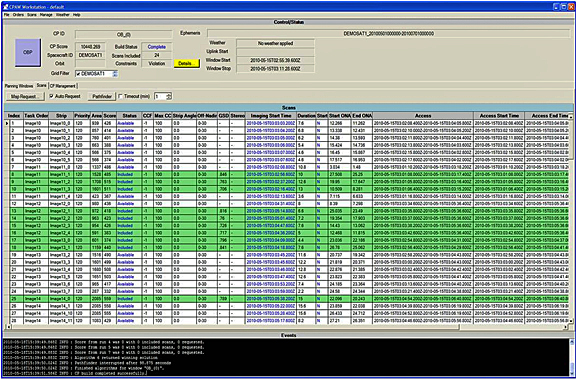Image resolution: width=576 pixels, height=379 pixels.
Task: Sort by the Score column header
Action: 109,116
